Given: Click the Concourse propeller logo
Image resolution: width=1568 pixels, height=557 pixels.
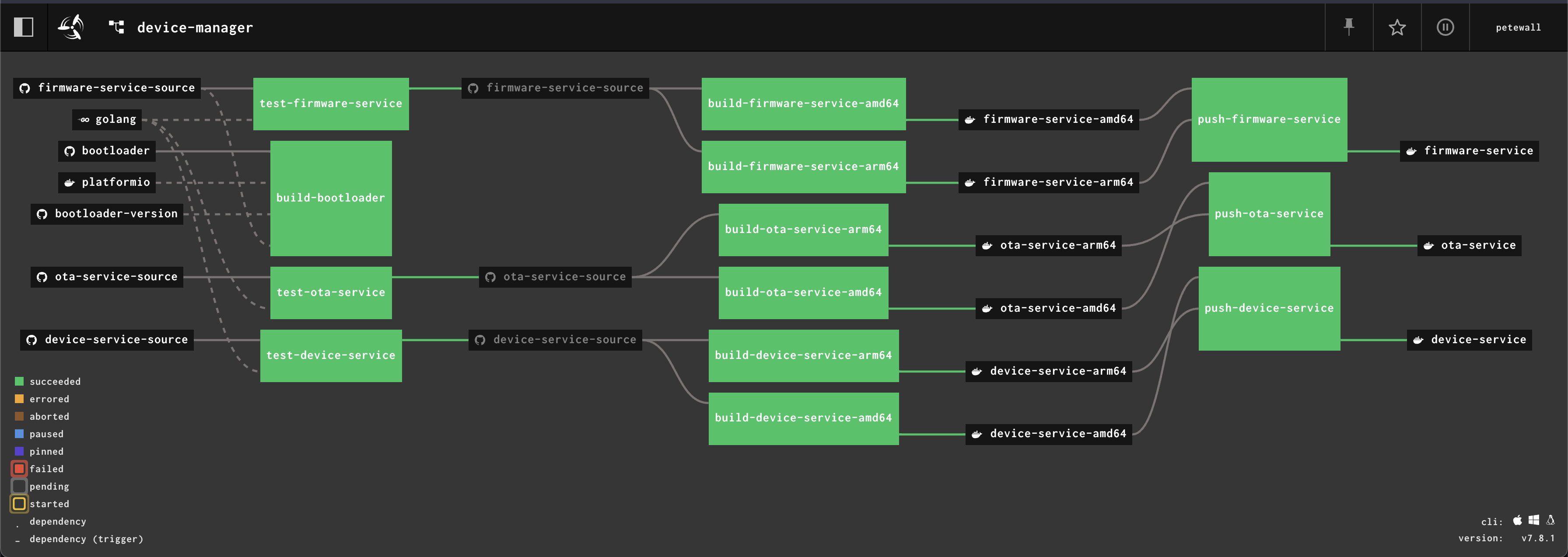Looking at the screenshot, I should point(71,28).
